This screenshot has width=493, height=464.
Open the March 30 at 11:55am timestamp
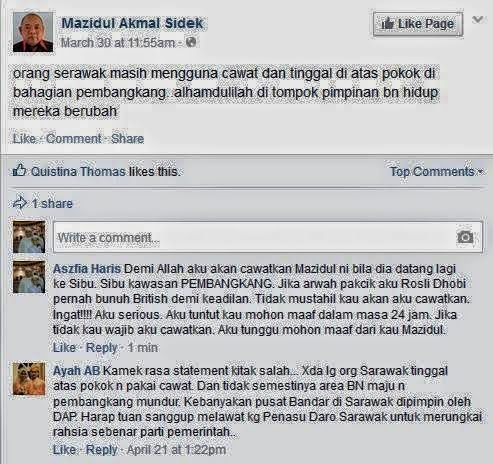click(118, 43)
